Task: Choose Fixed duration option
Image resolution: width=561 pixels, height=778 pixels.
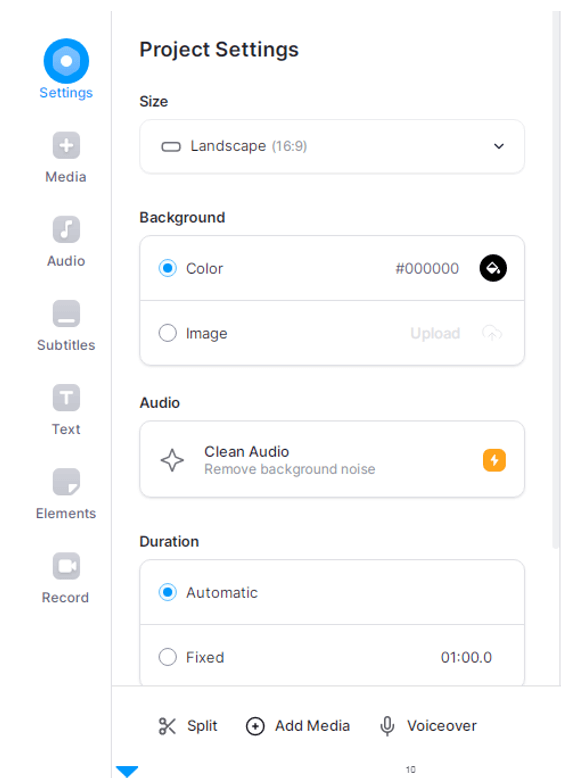Action: tap(168, 657)
